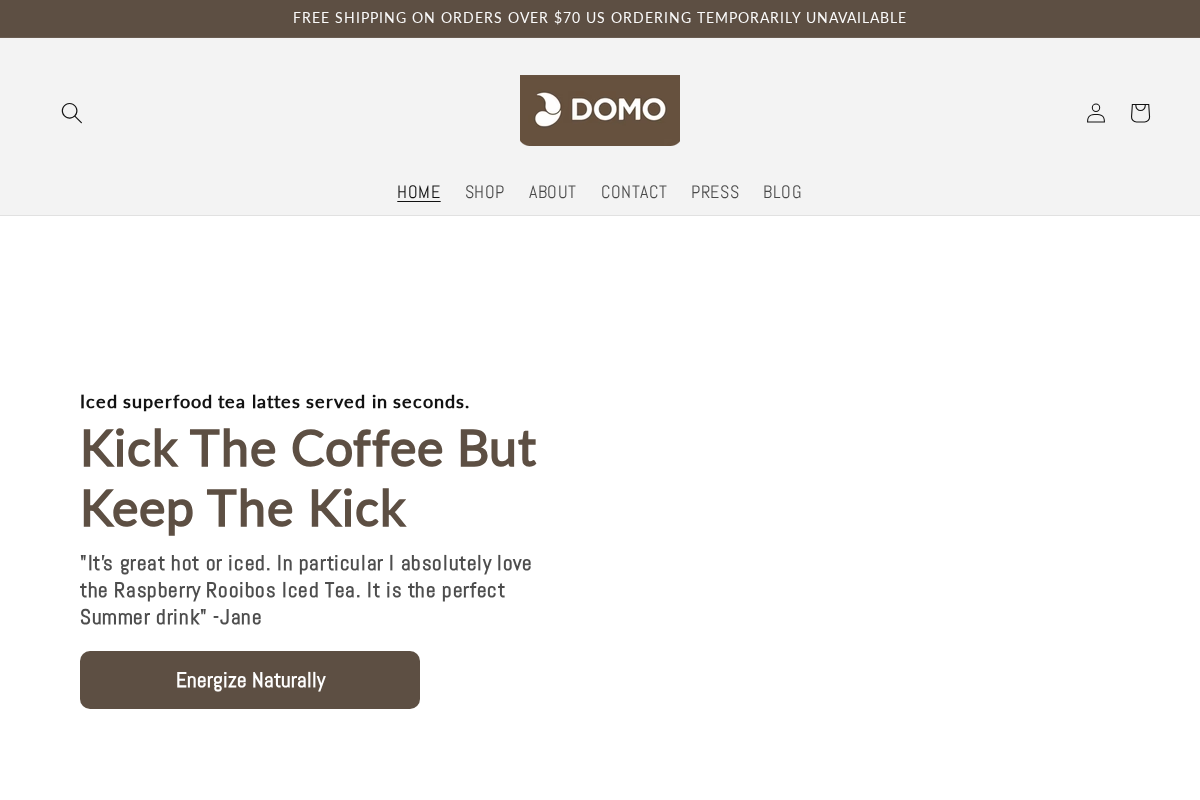Click the cart bag icon
Screen dimensions: 1200x800
click(x=1140, y=113)
